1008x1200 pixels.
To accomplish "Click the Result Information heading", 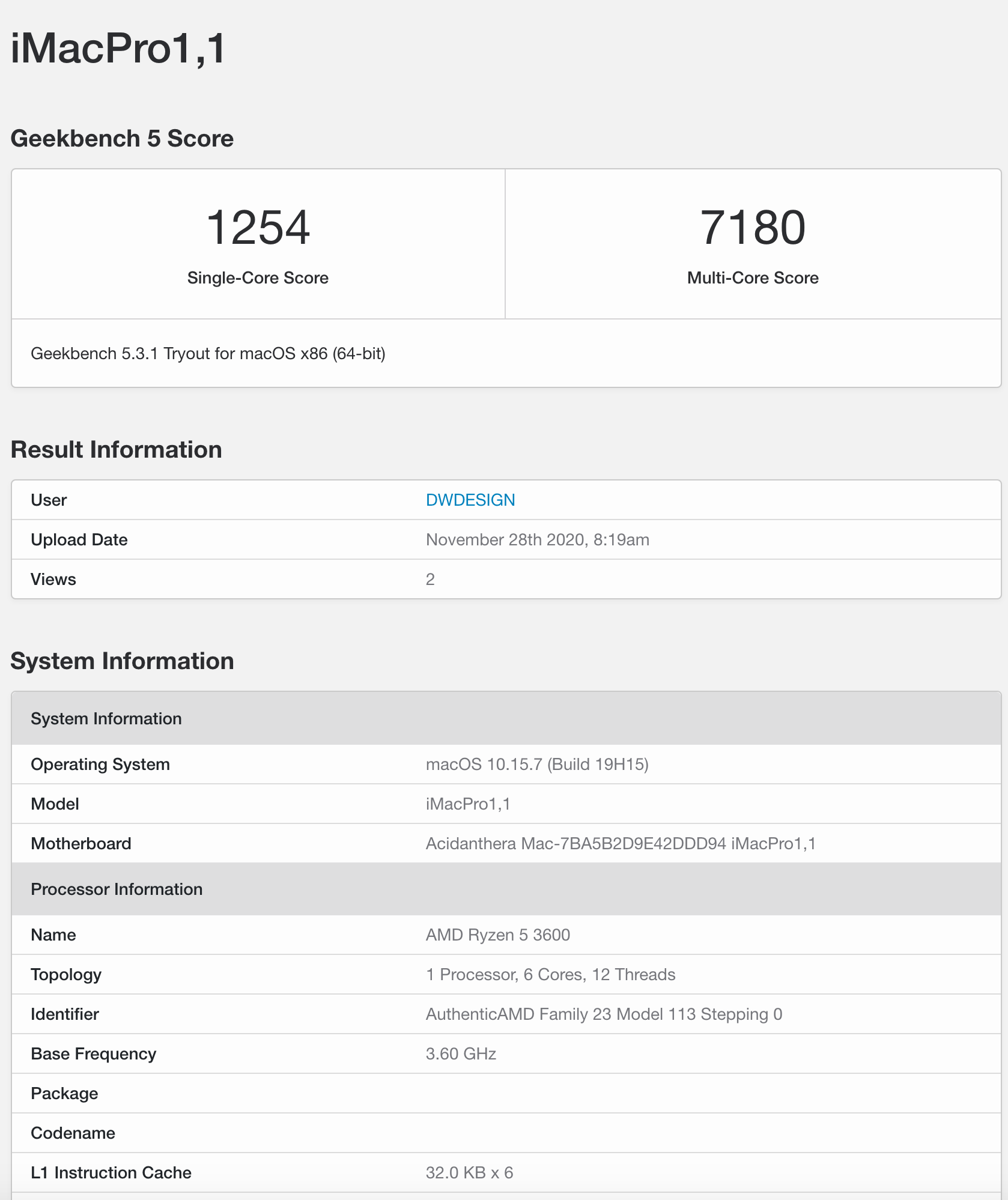I will [117, 449].
